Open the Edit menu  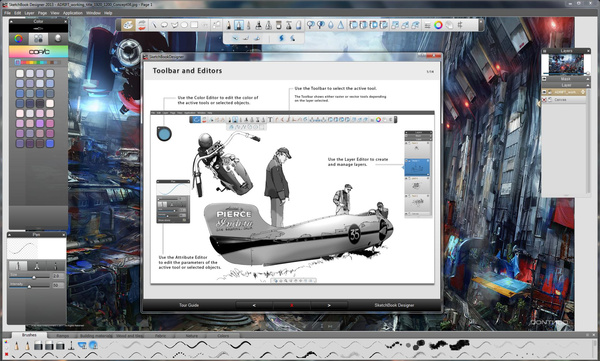tap(18, 13)
